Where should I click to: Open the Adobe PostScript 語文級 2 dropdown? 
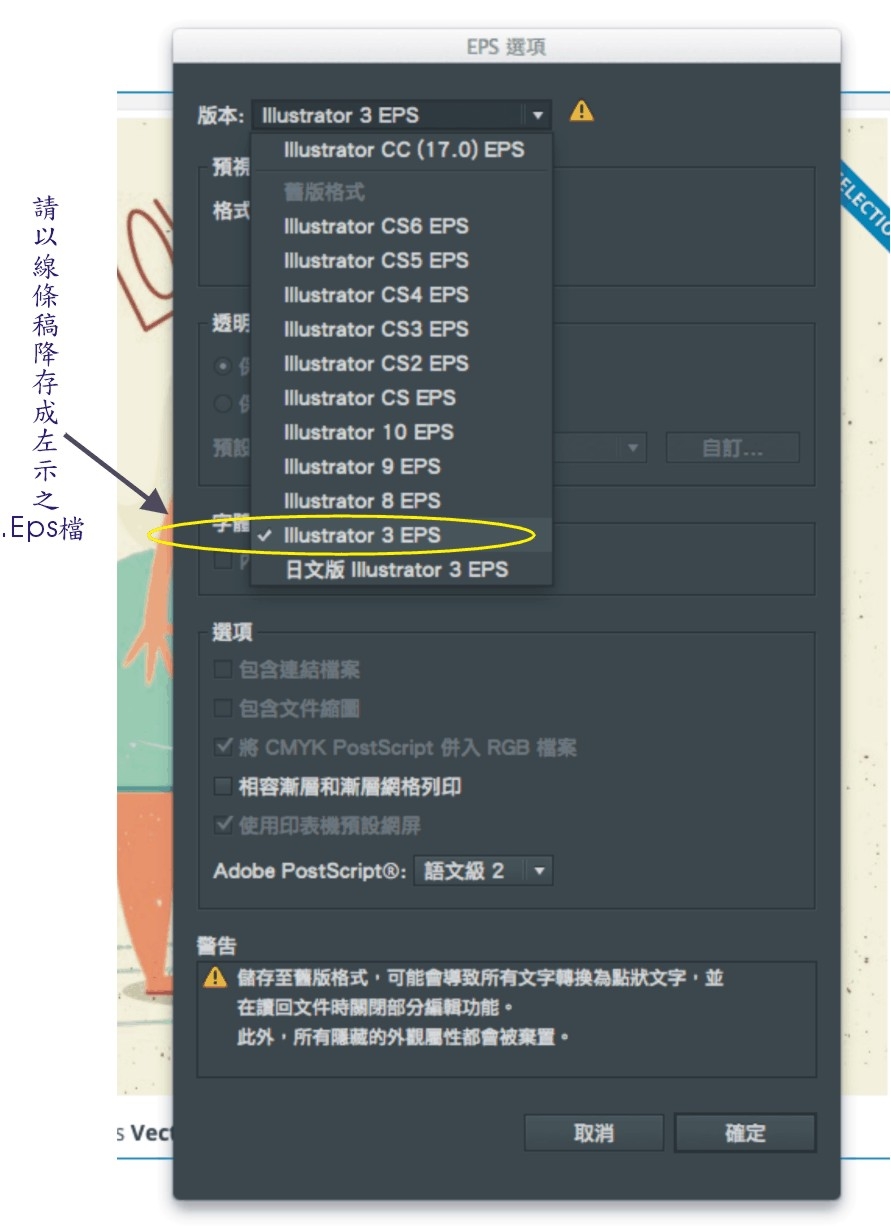(483, 871)
